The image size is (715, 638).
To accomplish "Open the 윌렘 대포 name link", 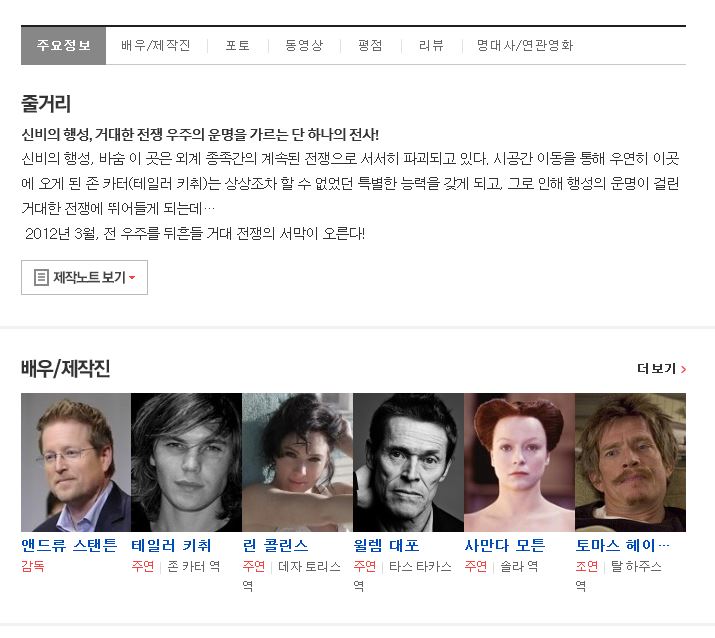I will (x=386, y=545).
